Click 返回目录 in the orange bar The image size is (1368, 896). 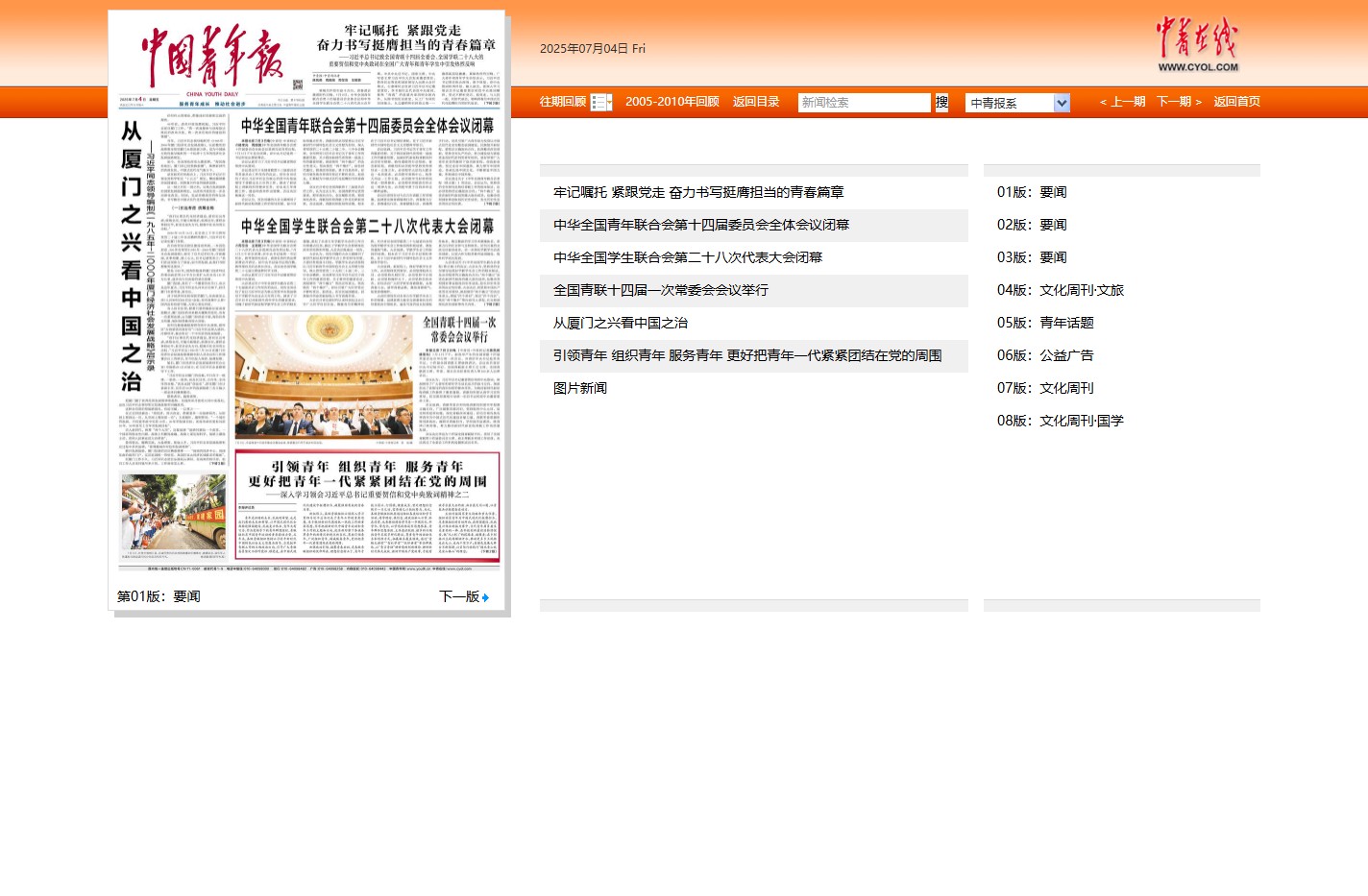coord(756,102)
